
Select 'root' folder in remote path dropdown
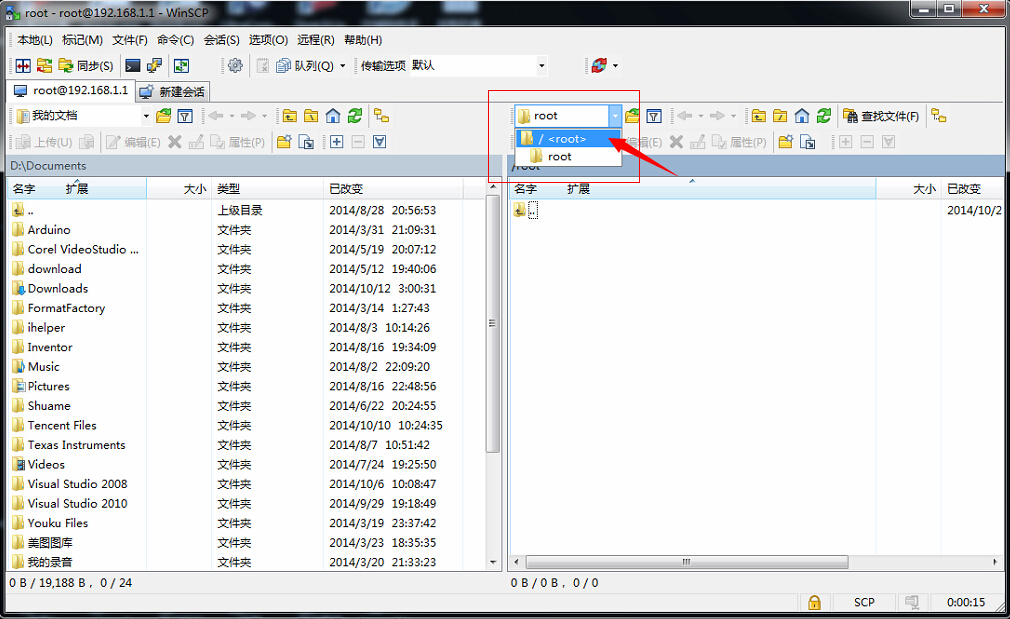click(567, 157)
